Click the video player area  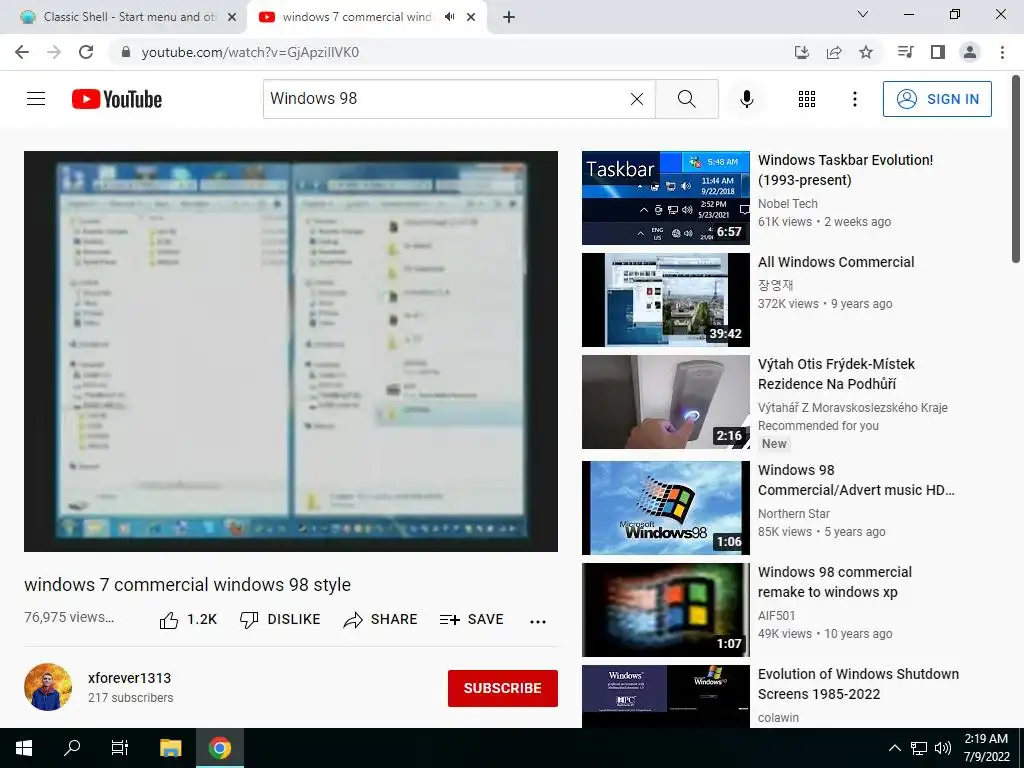[291, 351]
